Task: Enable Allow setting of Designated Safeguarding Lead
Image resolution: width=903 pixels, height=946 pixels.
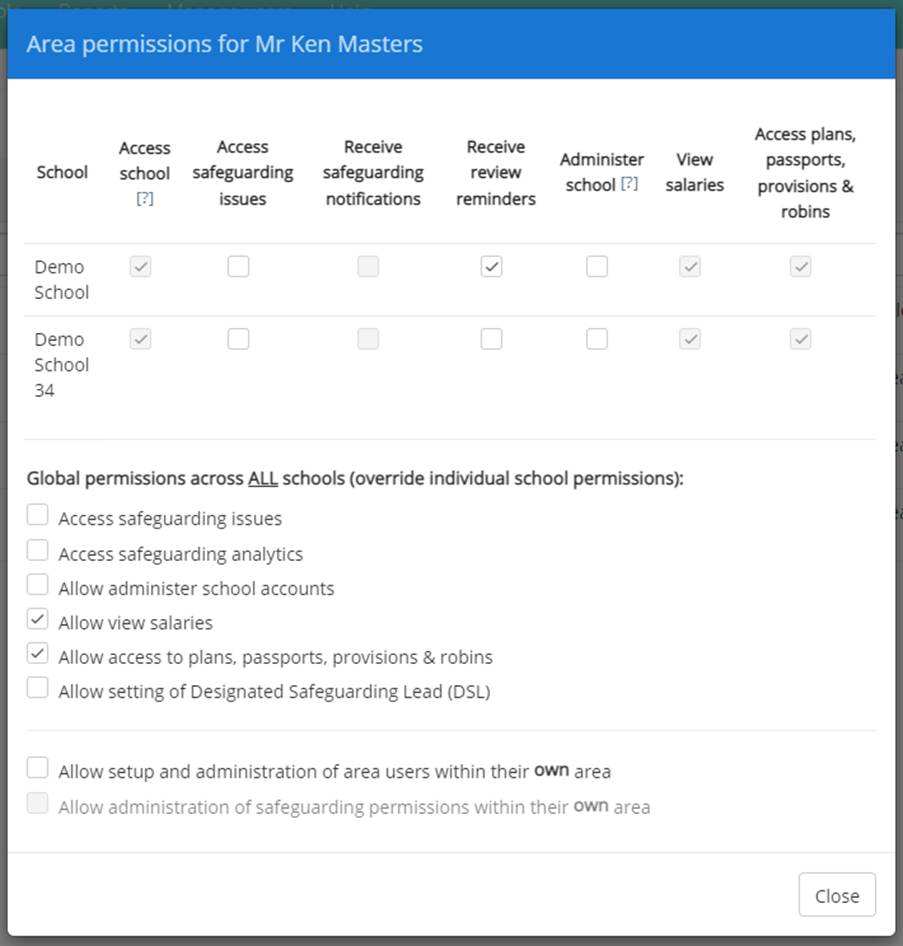Action: coord(37,687)
